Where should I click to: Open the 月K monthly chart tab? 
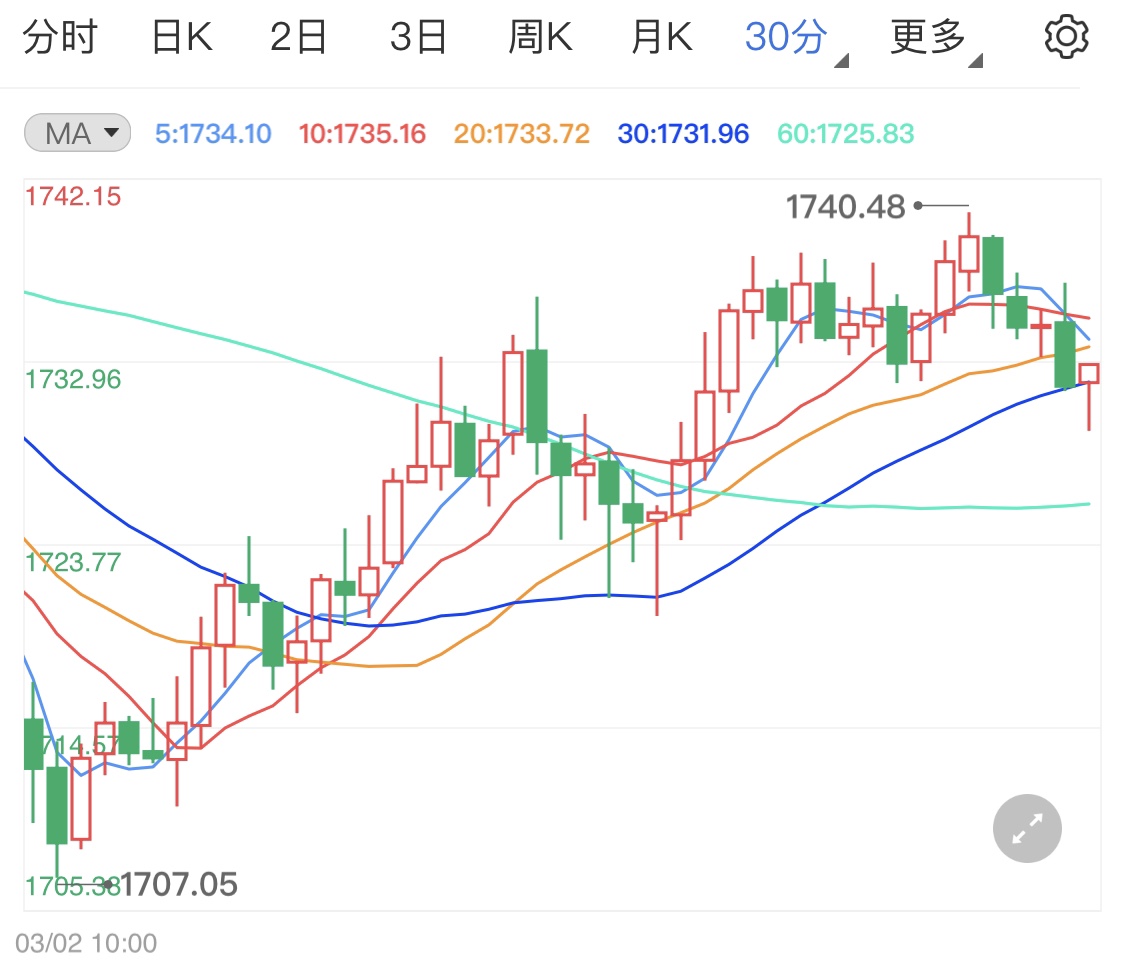point(662,37)
